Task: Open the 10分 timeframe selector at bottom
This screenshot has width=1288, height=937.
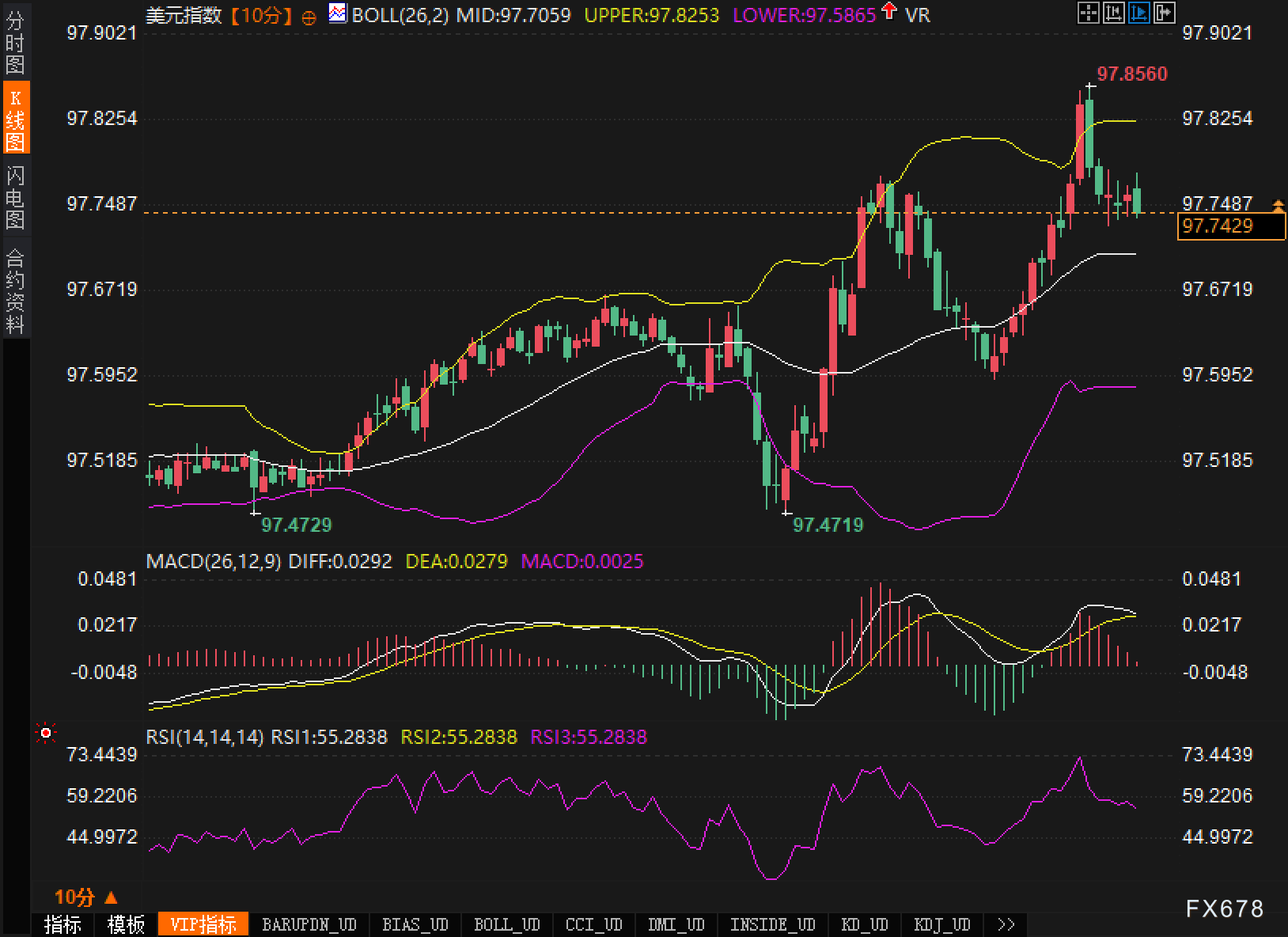Action: pyautogui.click(x=85, y=897)
